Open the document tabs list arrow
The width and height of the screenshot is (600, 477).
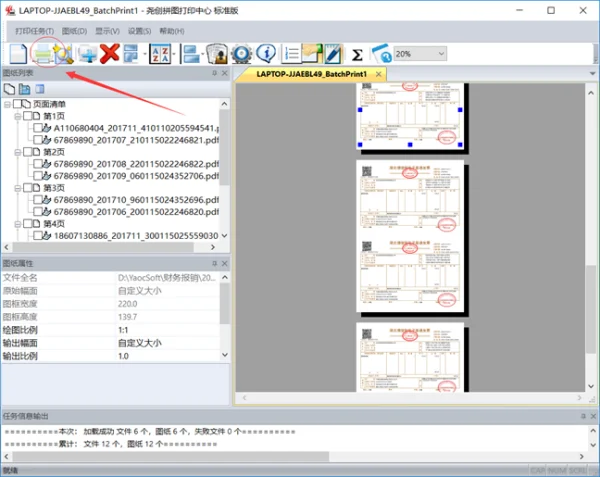(x=593, y=73)
